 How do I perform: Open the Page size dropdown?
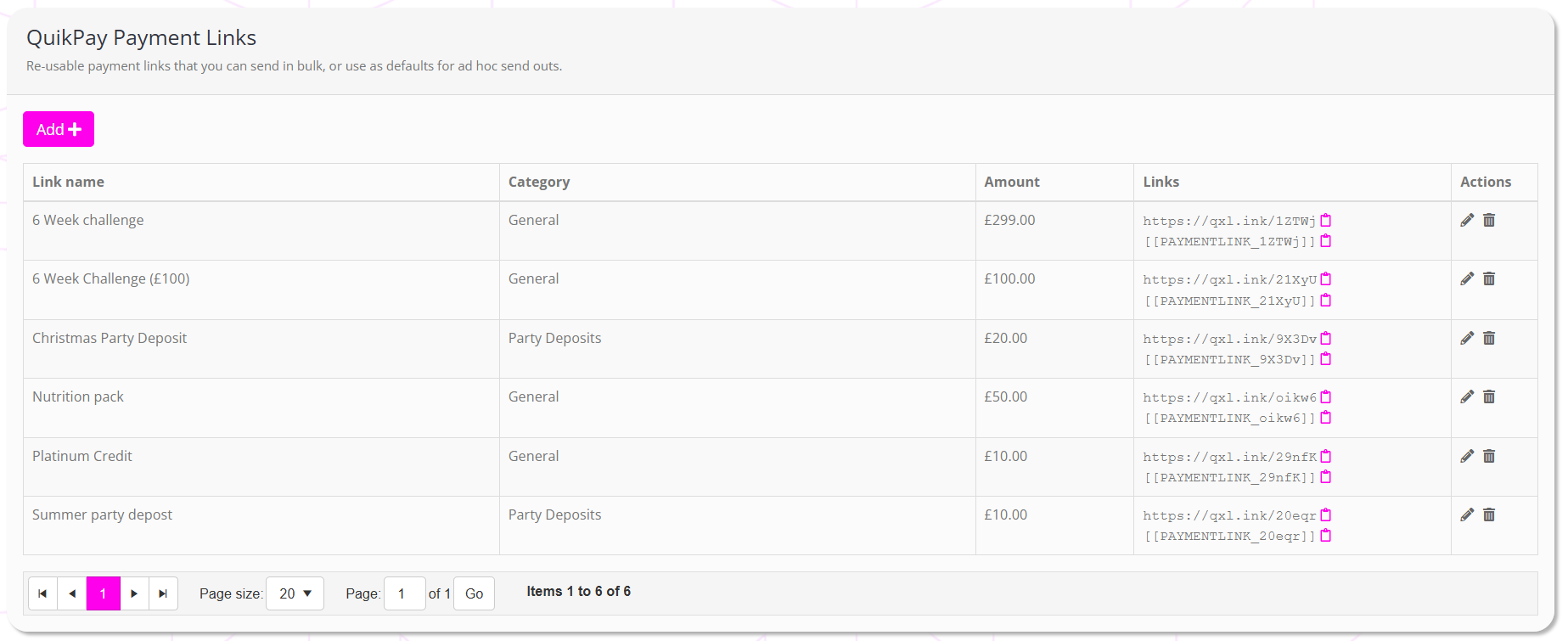(x=295, y=593)
